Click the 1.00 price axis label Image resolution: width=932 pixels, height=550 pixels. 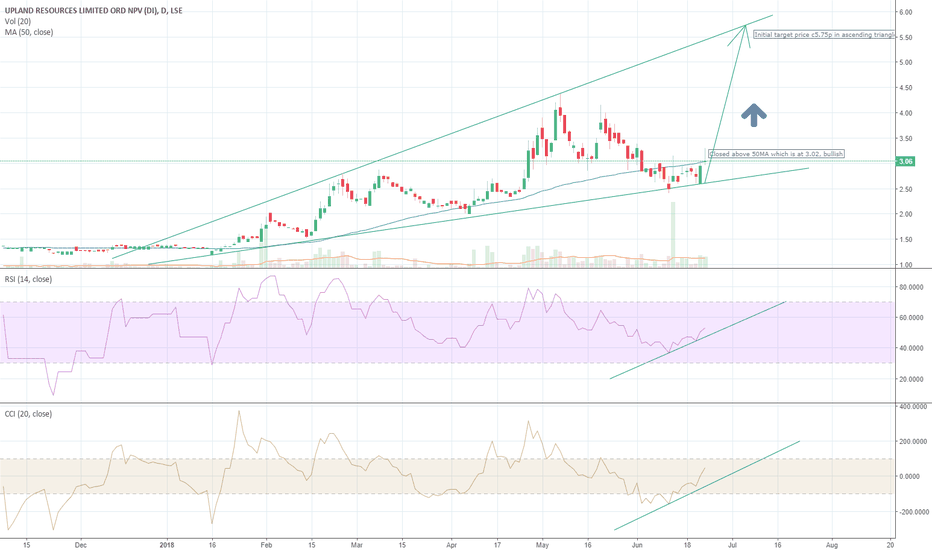905,265
